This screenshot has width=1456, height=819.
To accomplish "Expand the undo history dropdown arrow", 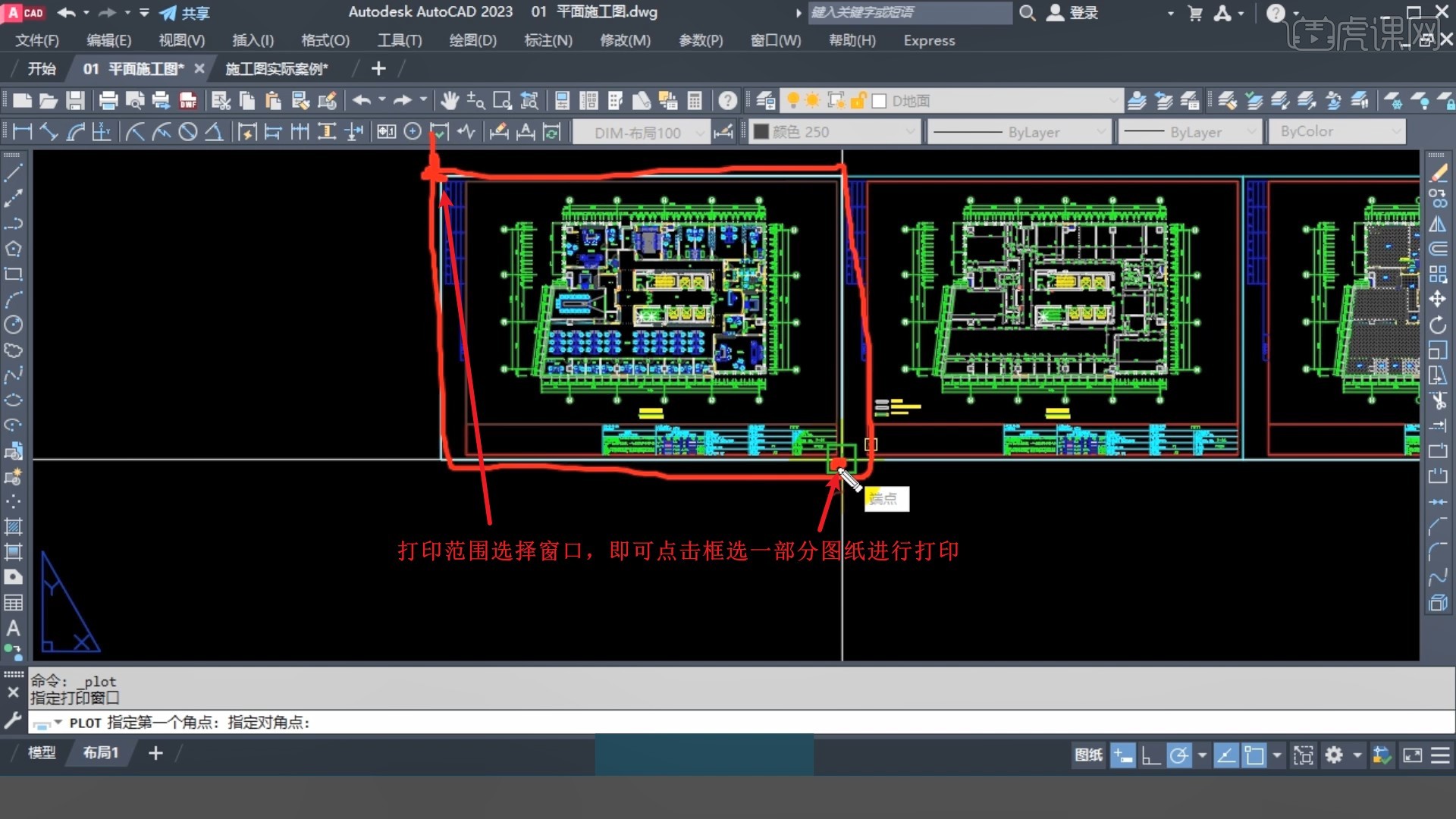I will 381,99.
